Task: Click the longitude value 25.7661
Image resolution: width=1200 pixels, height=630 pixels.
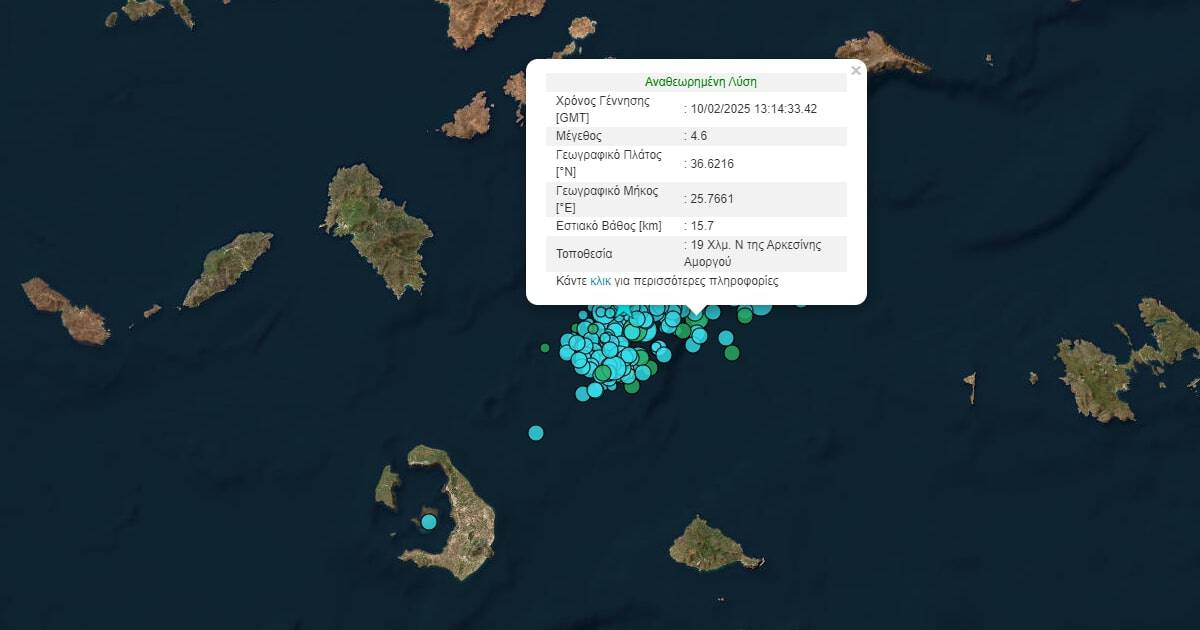Action: 712,200
